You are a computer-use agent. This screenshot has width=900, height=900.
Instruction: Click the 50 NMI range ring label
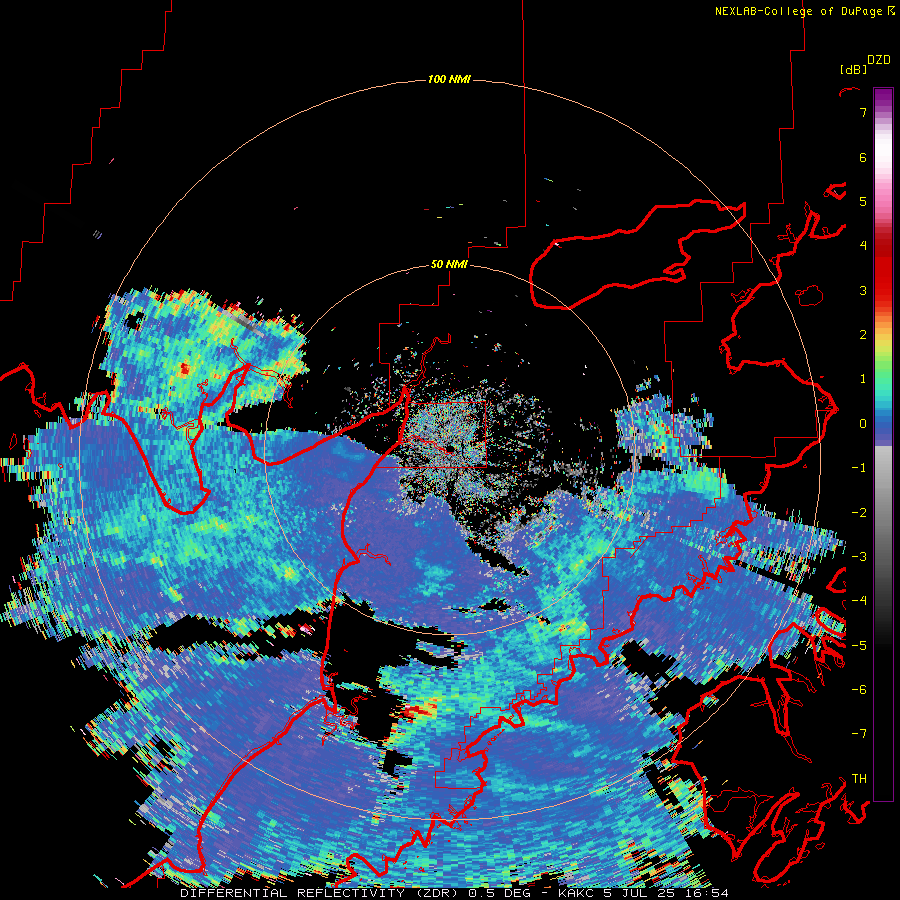click(449, 264)
